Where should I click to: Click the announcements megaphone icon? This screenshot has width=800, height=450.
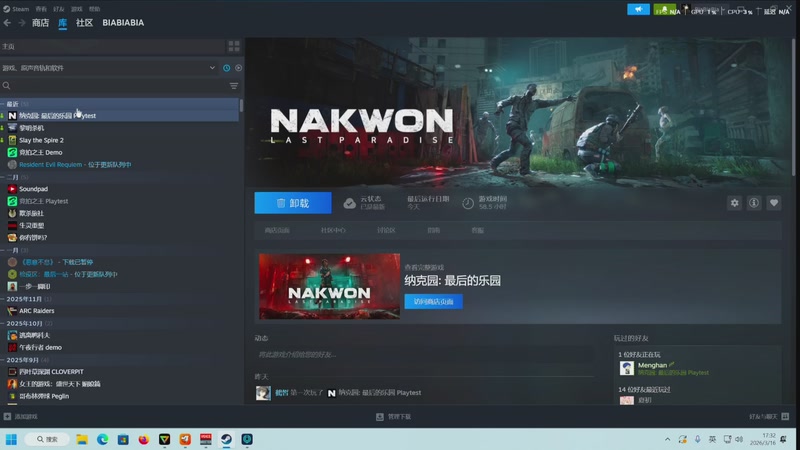(638, 10)
